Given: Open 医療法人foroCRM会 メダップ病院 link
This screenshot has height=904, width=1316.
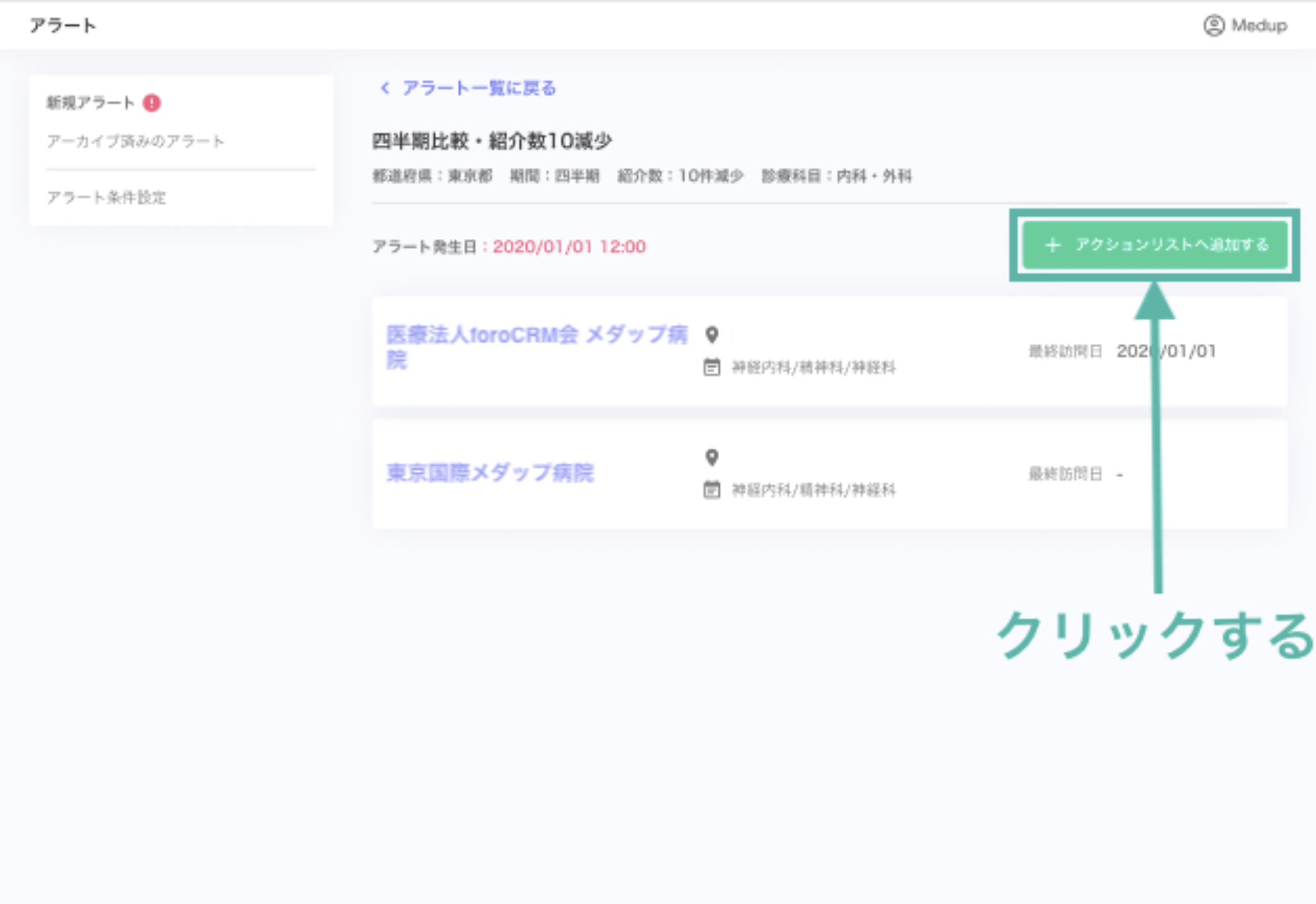Looking at the screenshot, I should pyautogui.click(x=536, y=347).
